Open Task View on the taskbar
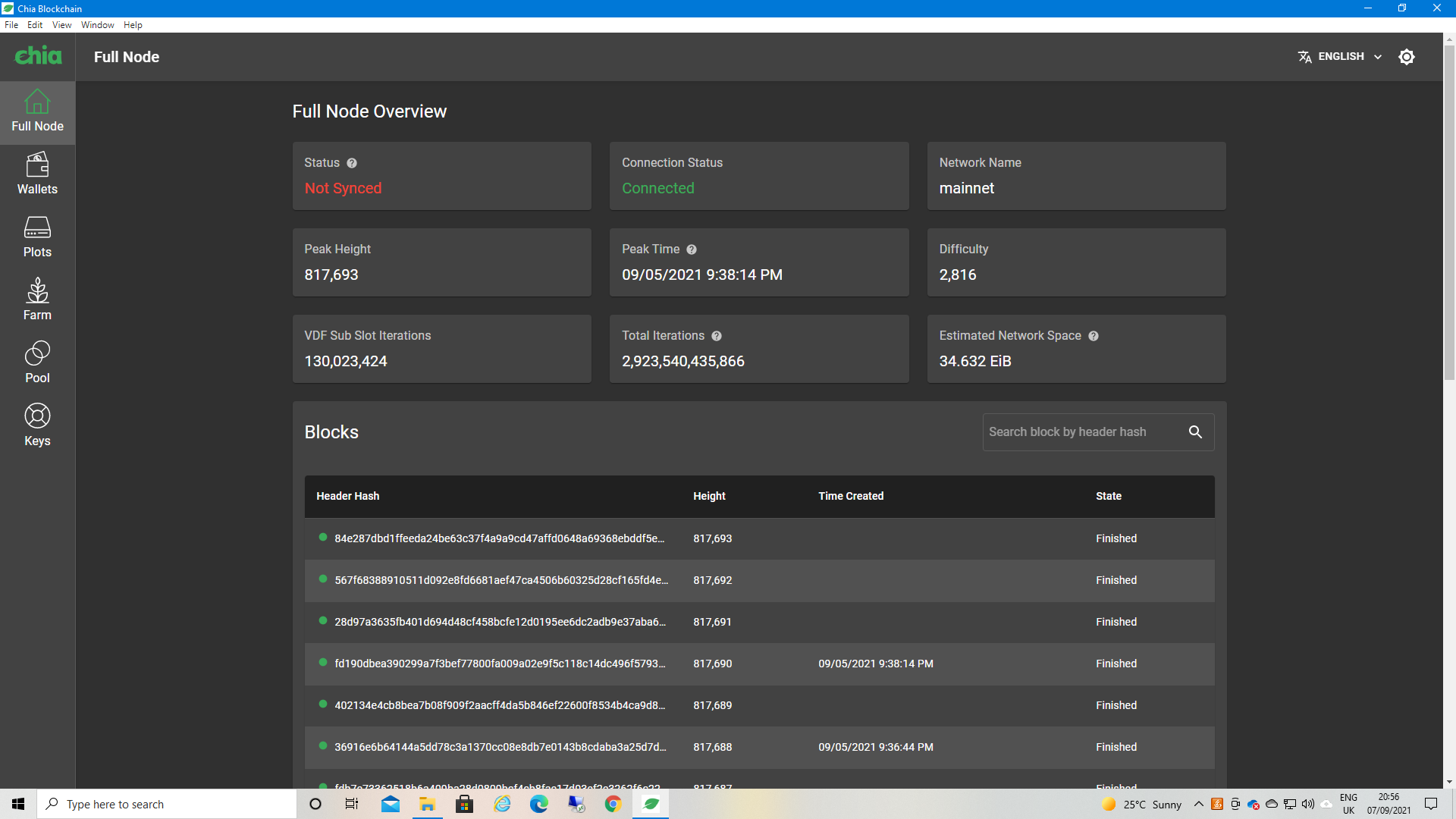The height and width of the screenshot is (819, 1456). click(352, 804)
